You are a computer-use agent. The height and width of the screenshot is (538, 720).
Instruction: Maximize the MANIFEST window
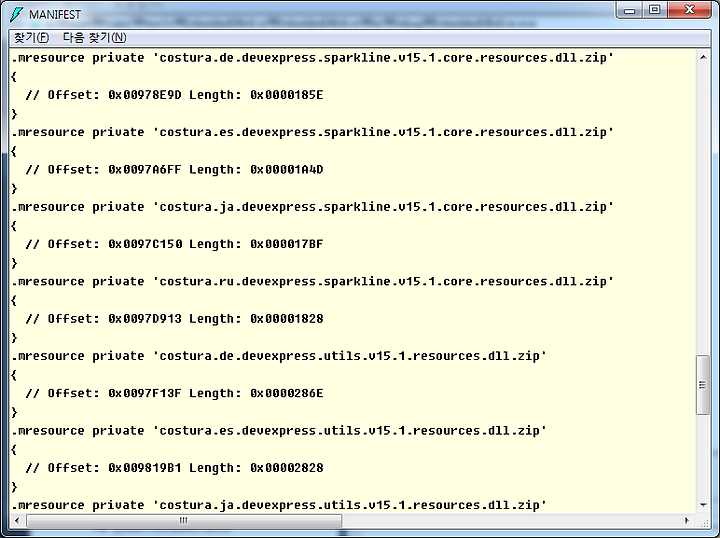point(655,11)
